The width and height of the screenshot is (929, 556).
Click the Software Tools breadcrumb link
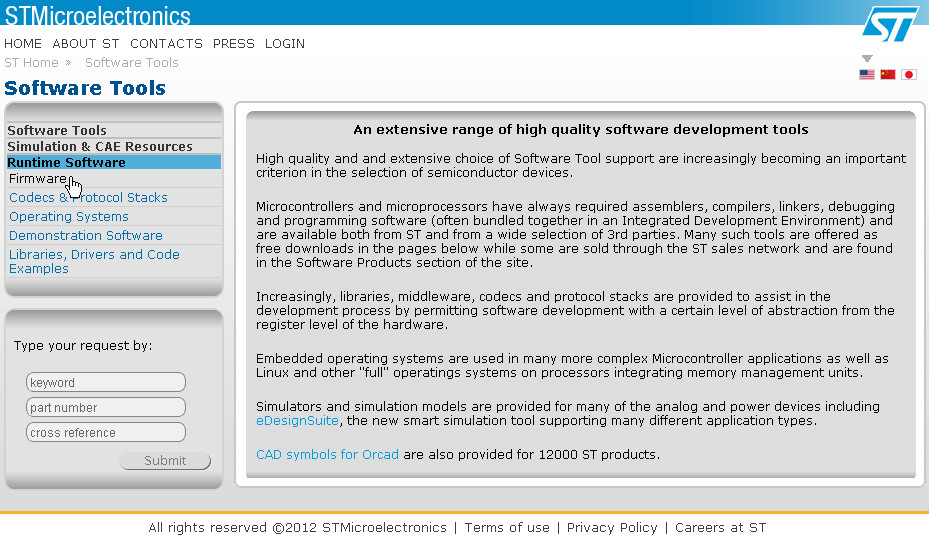132,63
